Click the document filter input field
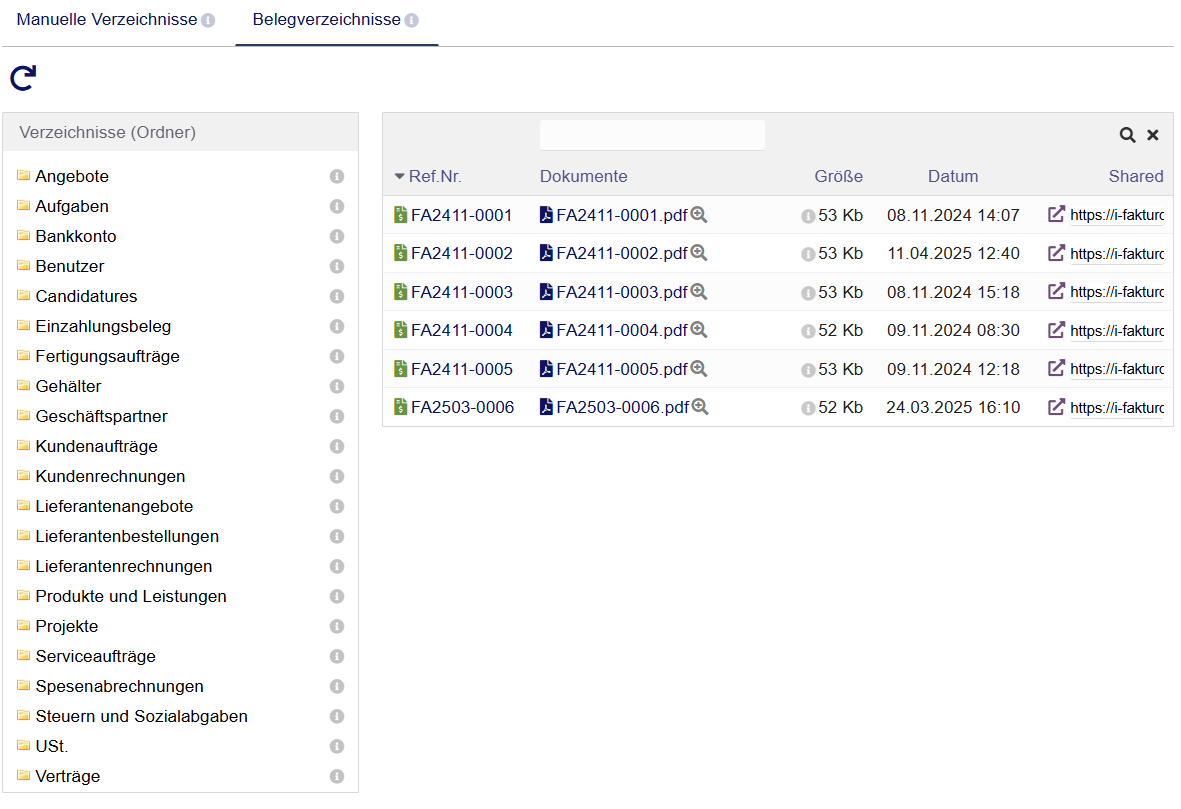Screen dimensions: 1181x809 [652, 135]
